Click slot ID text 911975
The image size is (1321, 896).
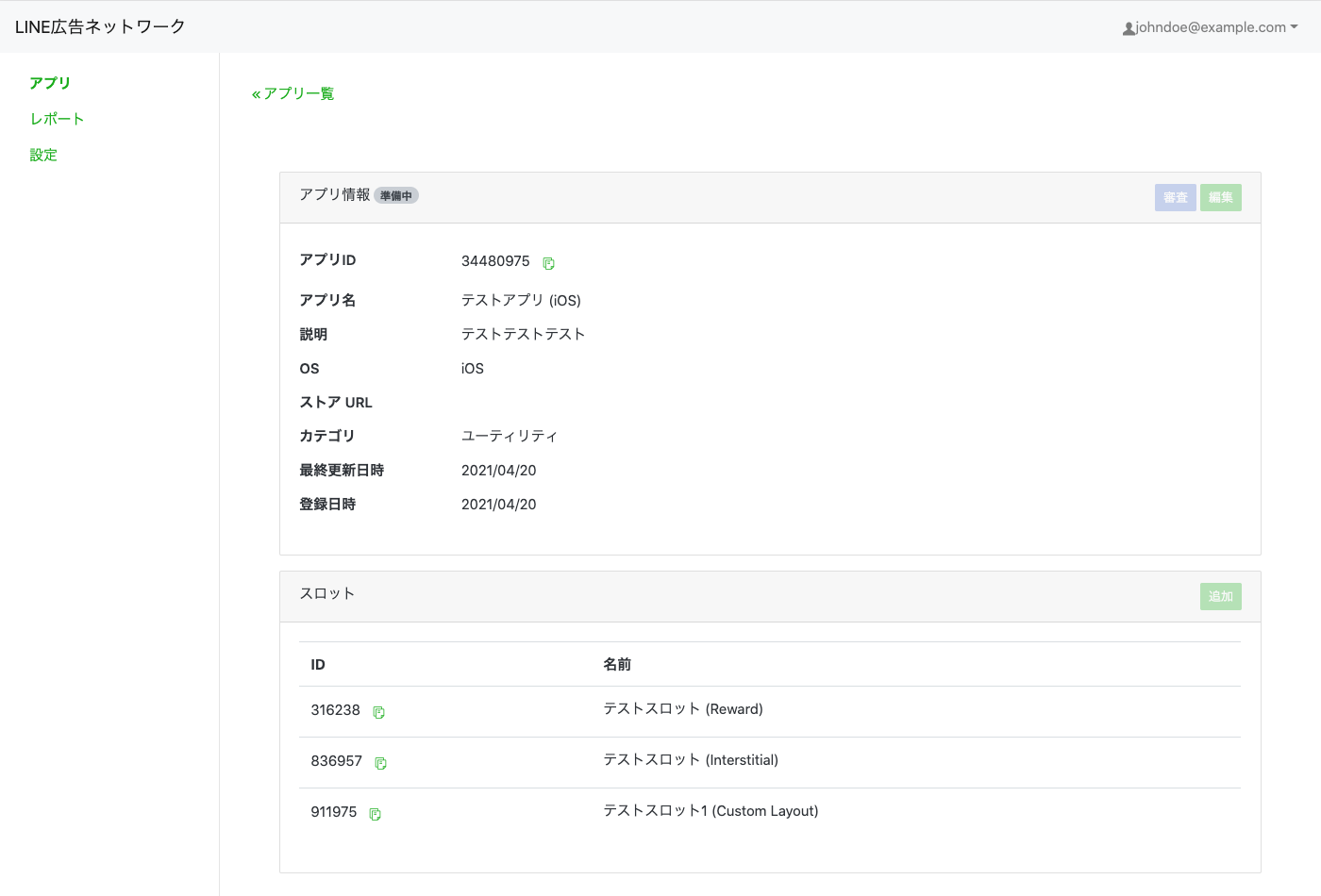(334, 812)
